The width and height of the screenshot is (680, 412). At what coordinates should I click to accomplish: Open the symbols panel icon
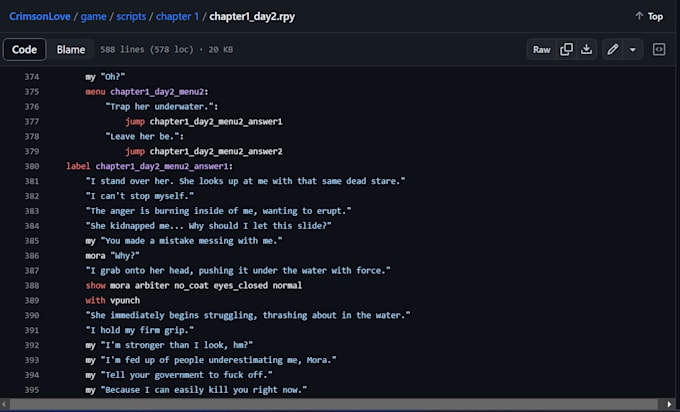tap(659, 49)
